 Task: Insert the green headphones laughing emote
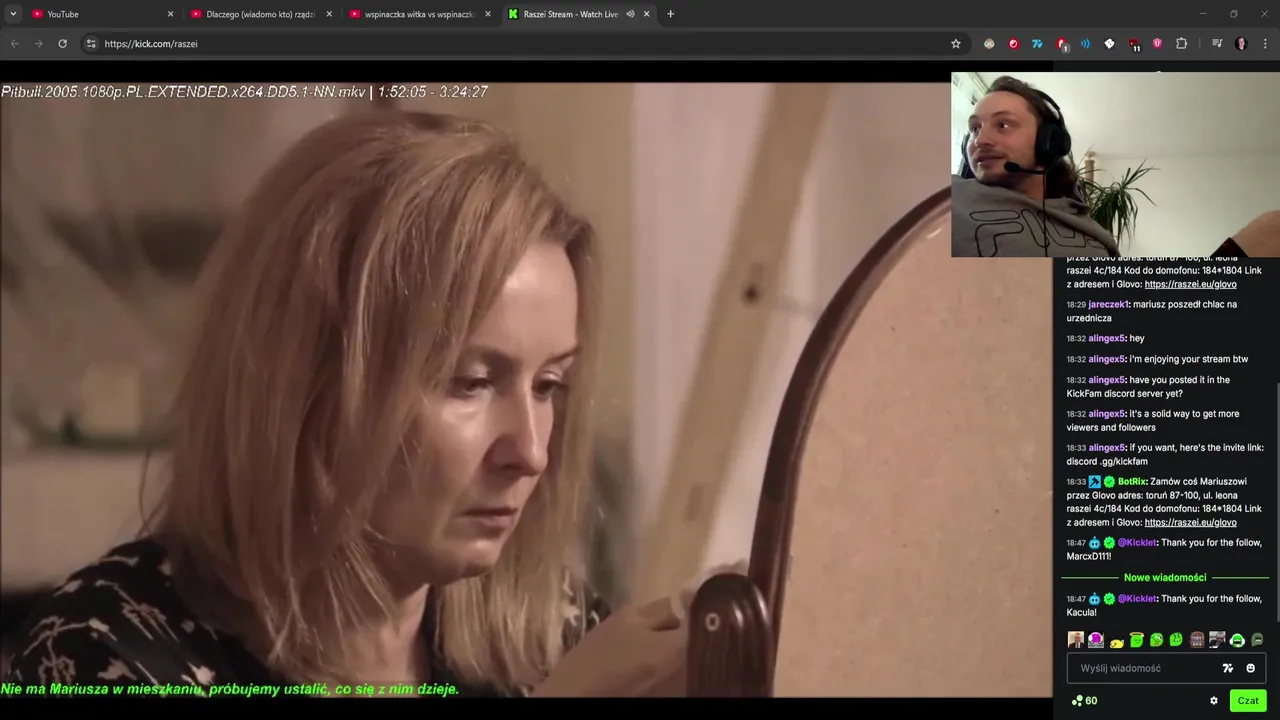[x=1237, y=640]
